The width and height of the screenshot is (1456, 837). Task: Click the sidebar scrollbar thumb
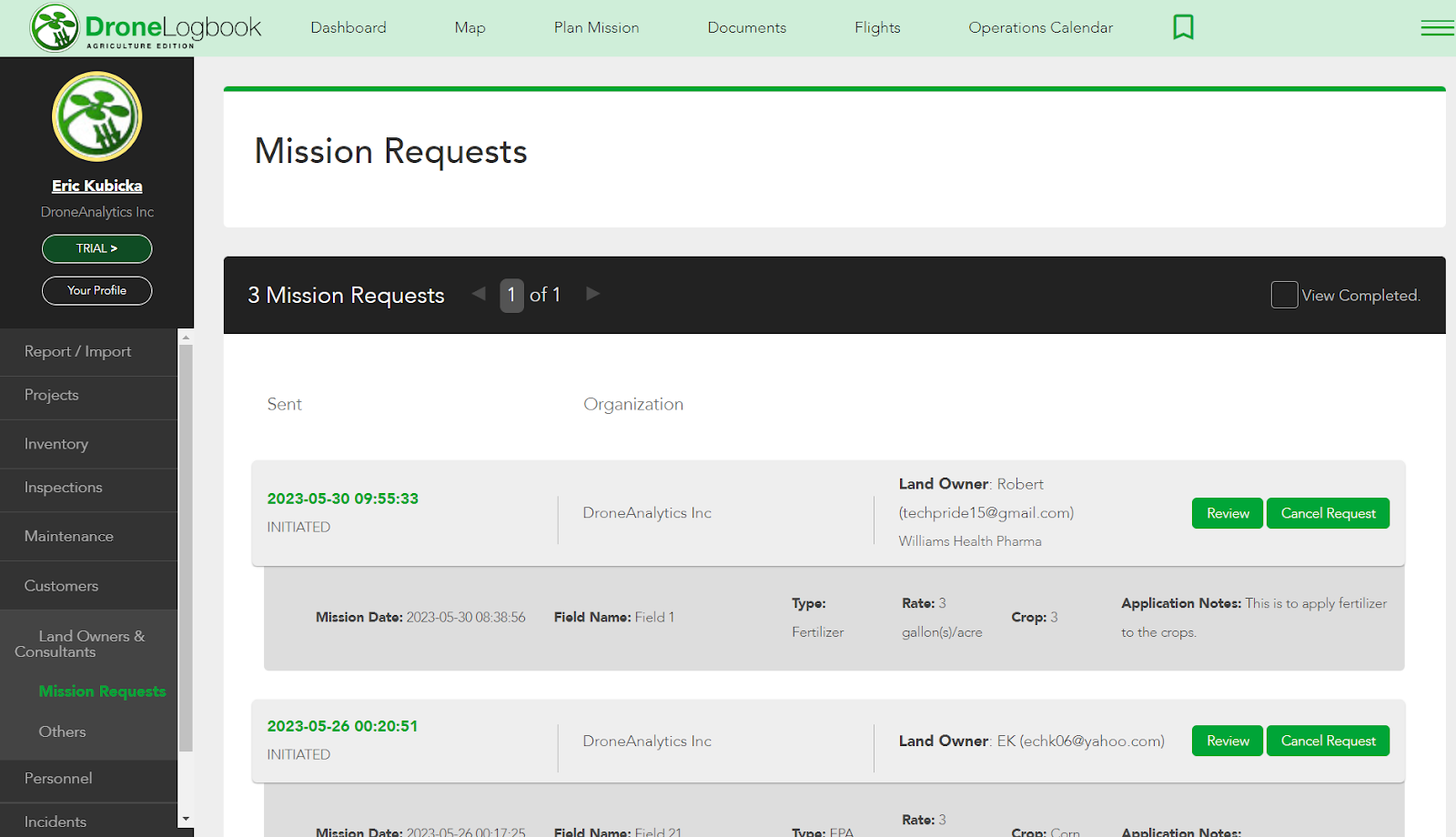point(186,548)
